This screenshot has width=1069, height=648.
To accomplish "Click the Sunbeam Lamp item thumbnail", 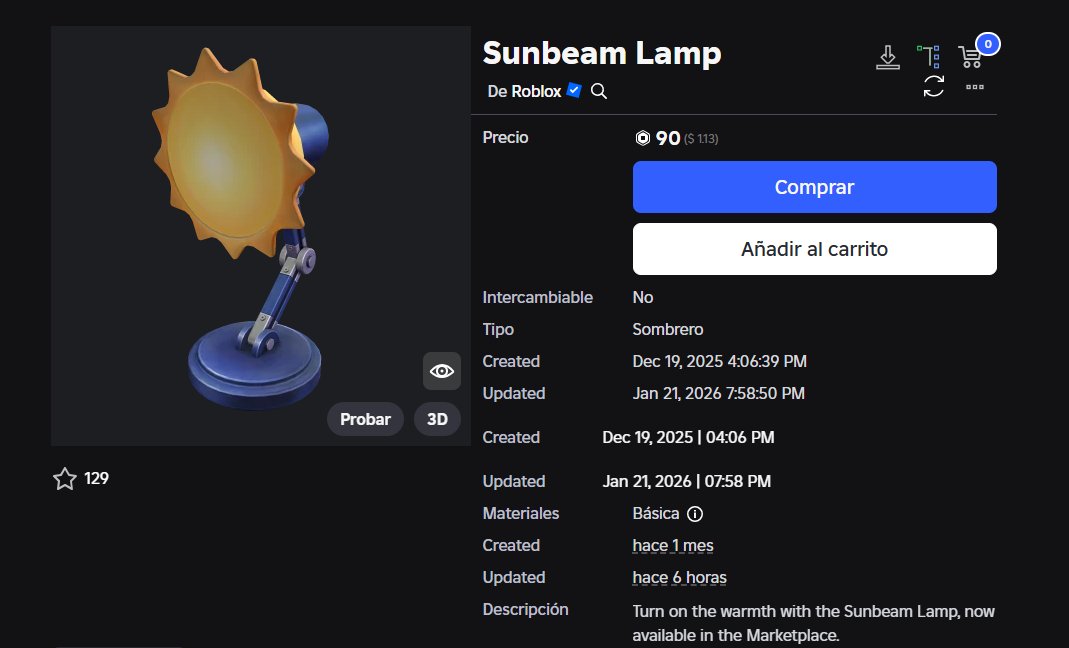I will tap(261, 236).
